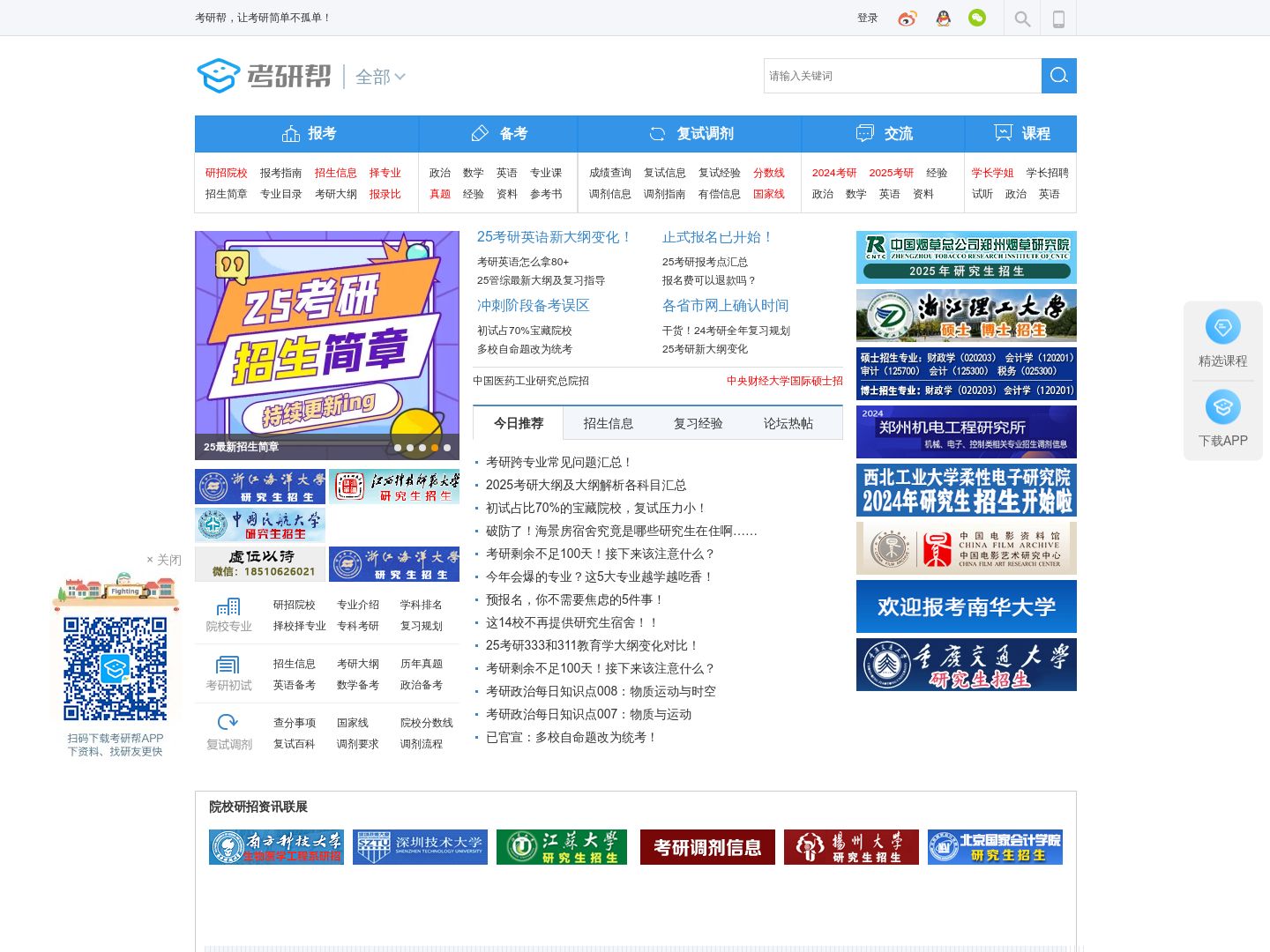The image size is (1270, 952).
Task: Click blue search submit button
Action: coord(1059,76)
